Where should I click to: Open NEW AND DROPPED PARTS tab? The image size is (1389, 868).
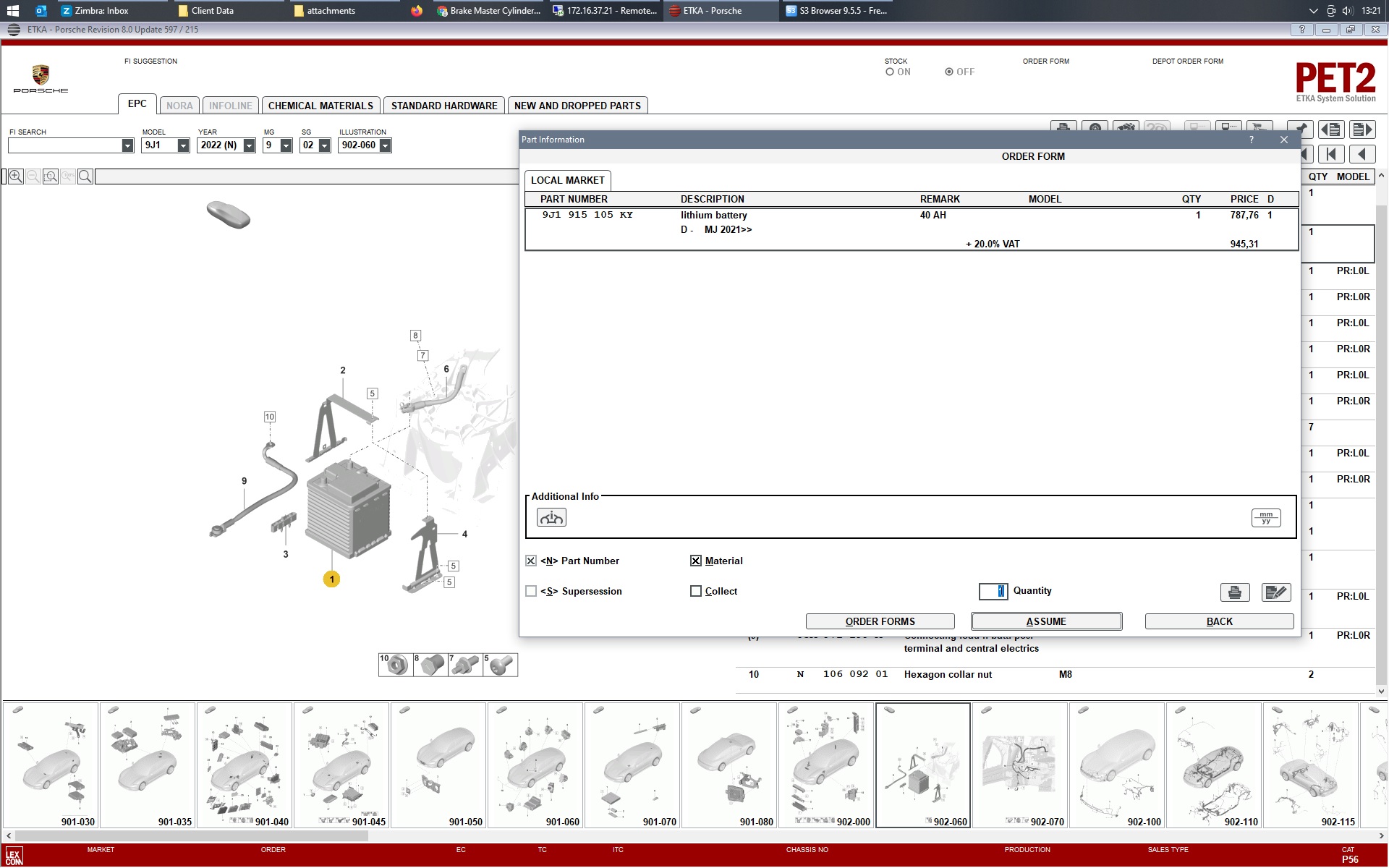(x=577, y=106)
